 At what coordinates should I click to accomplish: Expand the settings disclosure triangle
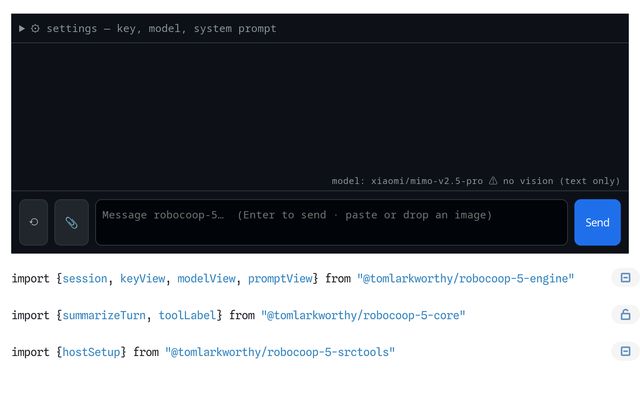pos(22,29)
